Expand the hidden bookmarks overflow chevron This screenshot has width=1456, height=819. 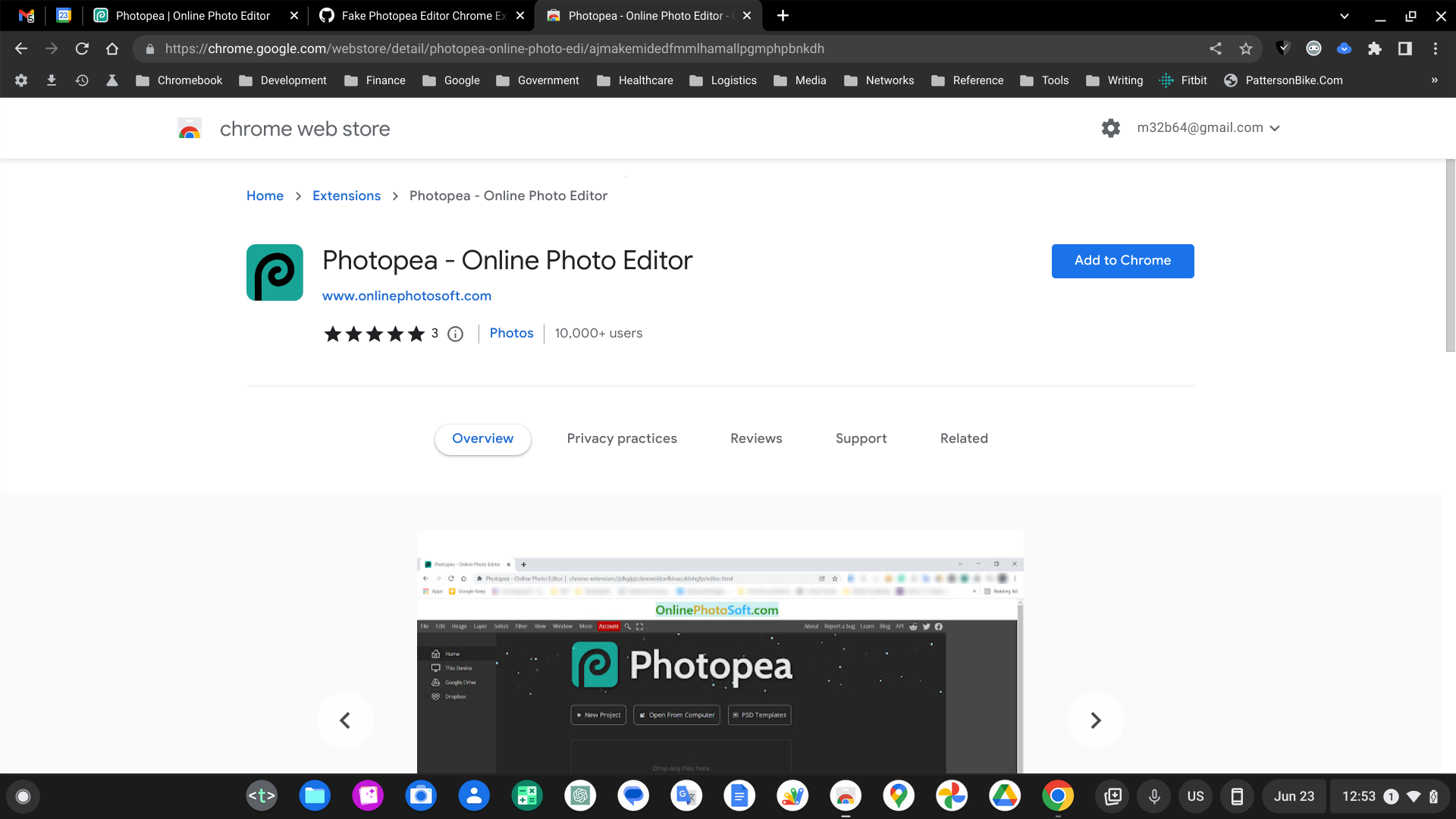1434,80
